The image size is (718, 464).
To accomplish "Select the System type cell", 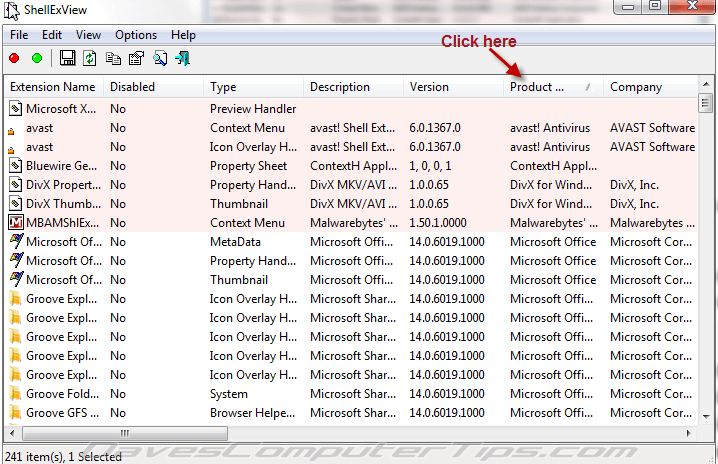I will 228,394.
